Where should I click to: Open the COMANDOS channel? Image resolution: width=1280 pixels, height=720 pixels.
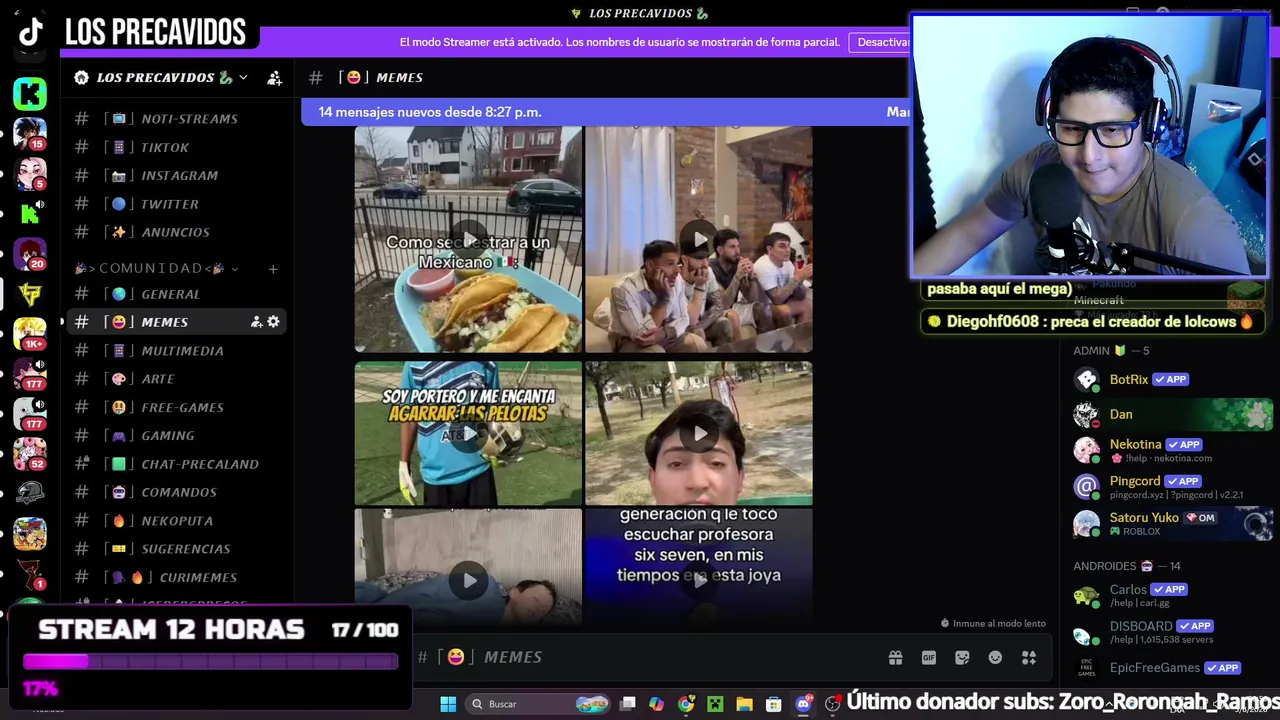(x=178, y=492)
